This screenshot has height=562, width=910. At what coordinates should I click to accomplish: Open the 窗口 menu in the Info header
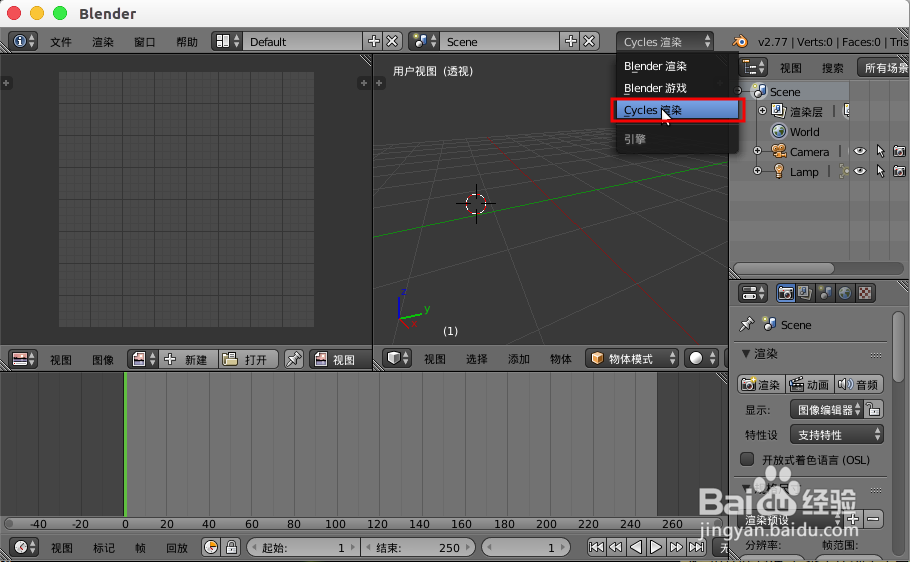pyautogui.click(x=145, y=42)
